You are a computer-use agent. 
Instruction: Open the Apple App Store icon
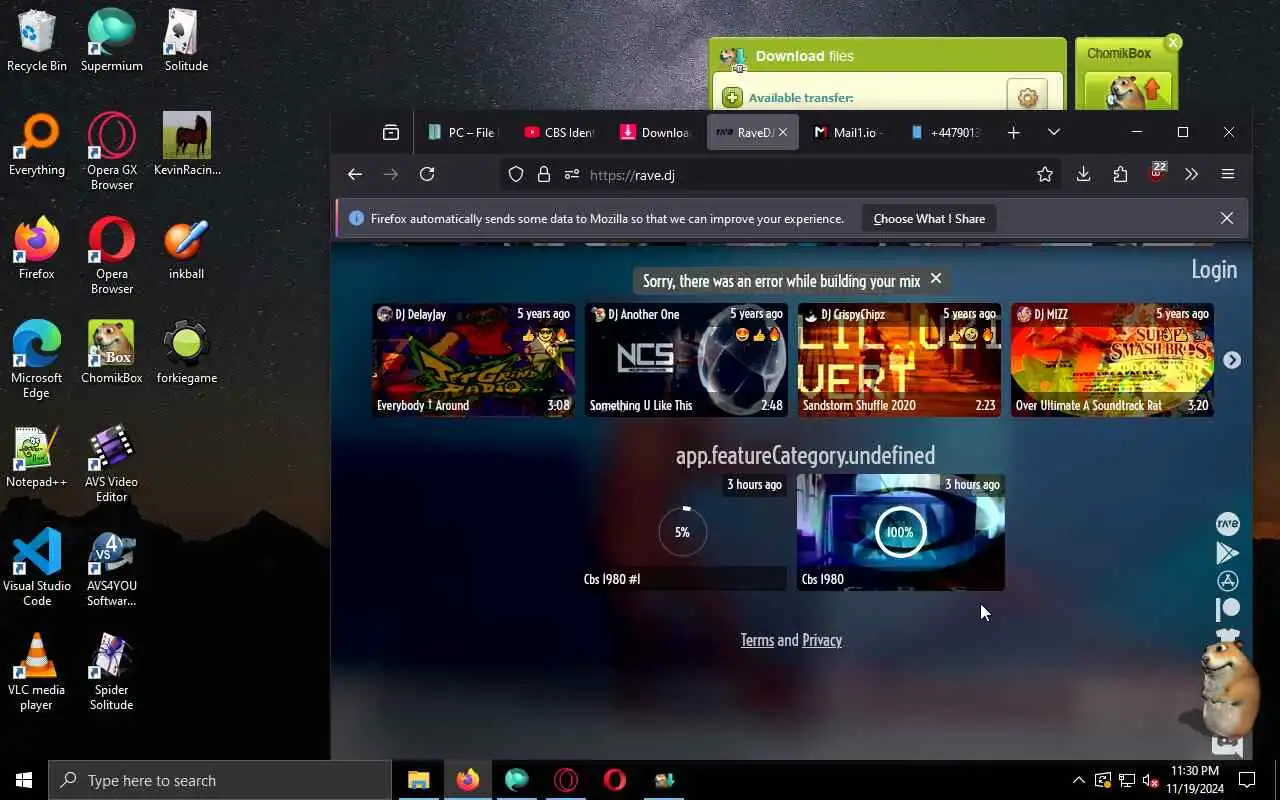(x=1227, y=581)
